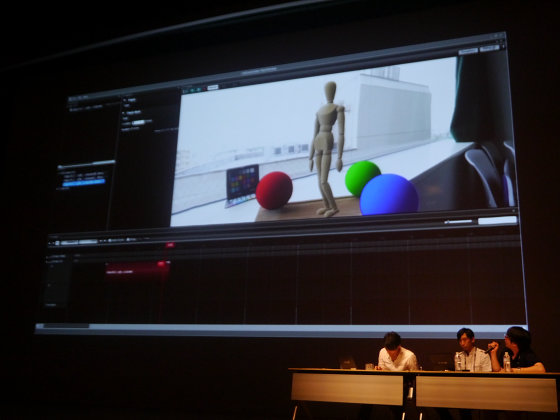Click the red playhead marker on the timeline ruler

[x=170, y=245]
